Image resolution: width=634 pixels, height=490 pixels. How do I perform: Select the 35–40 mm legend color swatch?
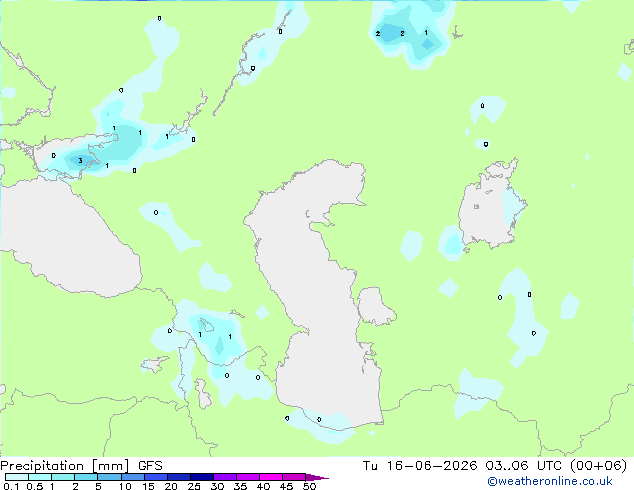tap(247, 477)
